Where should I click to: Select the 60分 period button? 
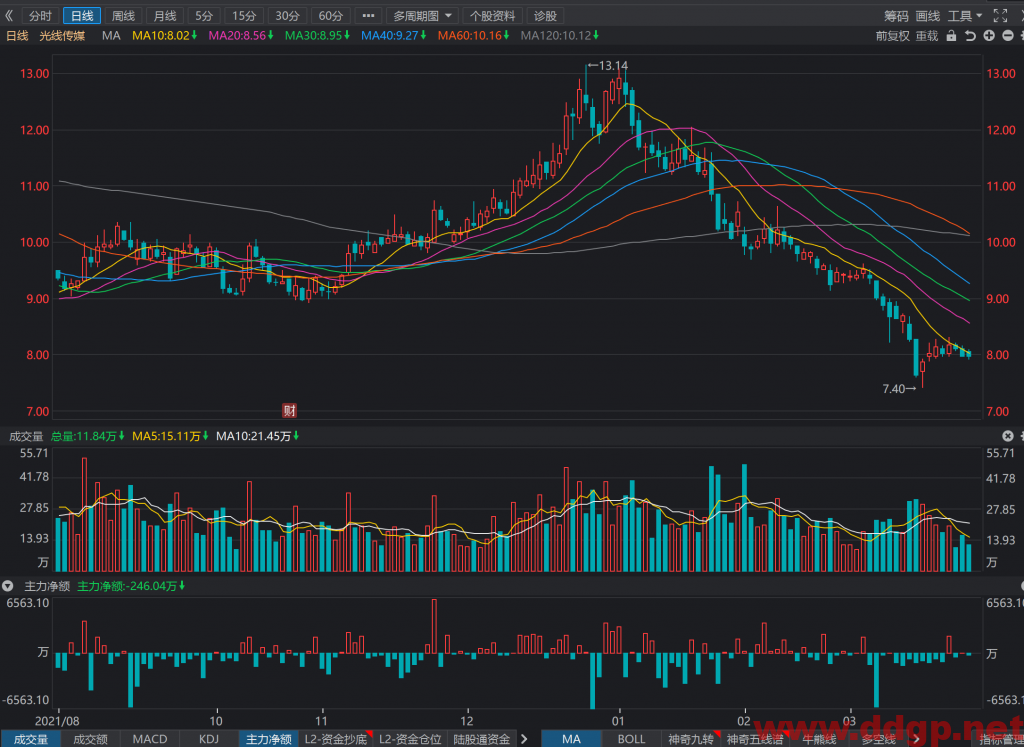click(x=330, y=16)
